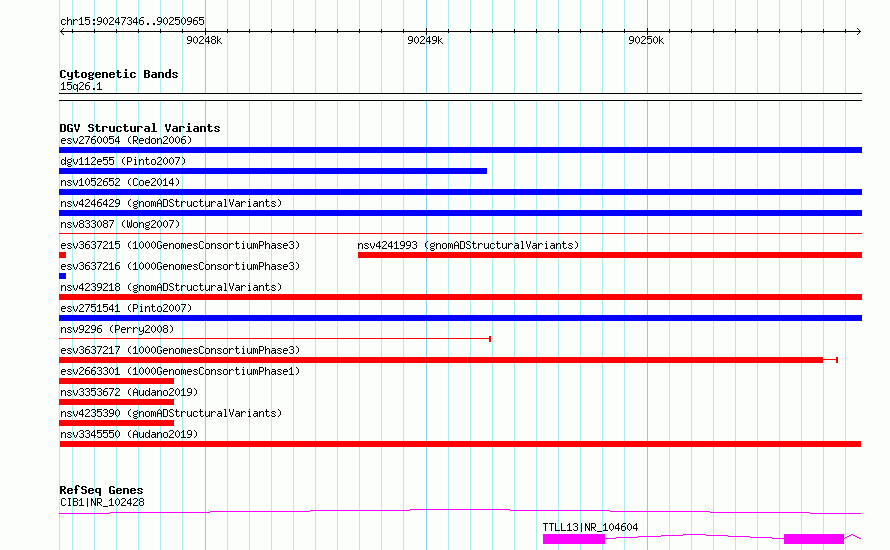890x550 pixels.
Task: Click the chr15:90247346..90250965 coordinate label
Action: [x=132, y=21]
